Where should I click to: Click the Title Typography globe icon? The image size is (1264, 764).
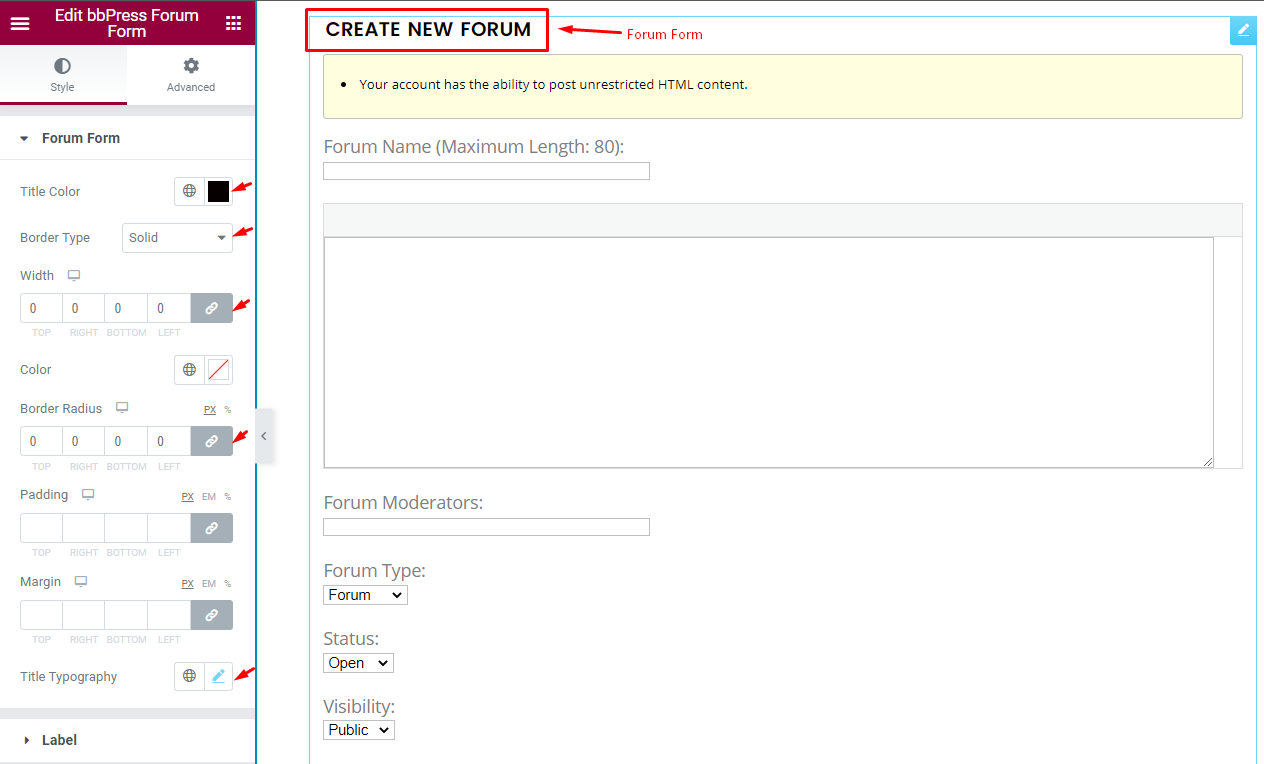tap(189, 676)
